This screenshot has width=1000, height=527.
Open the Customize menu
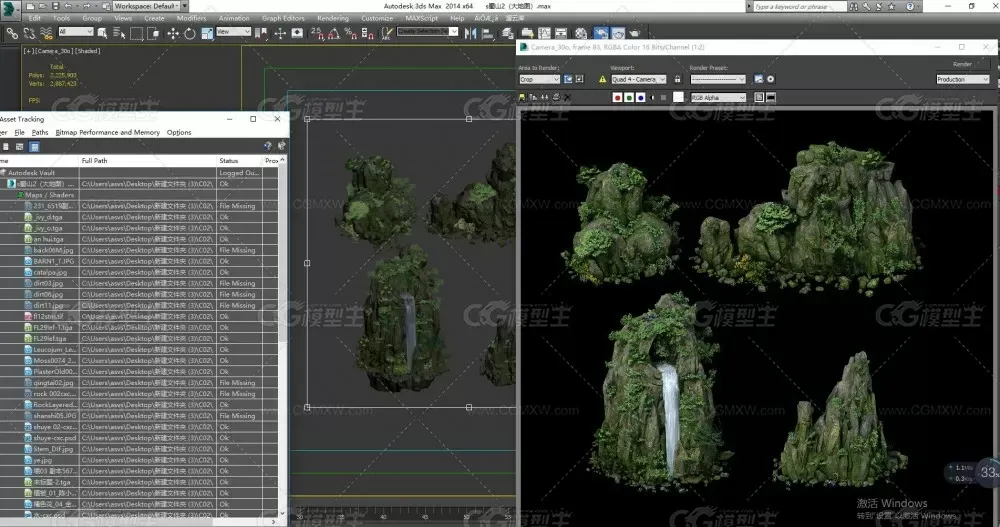377,19
